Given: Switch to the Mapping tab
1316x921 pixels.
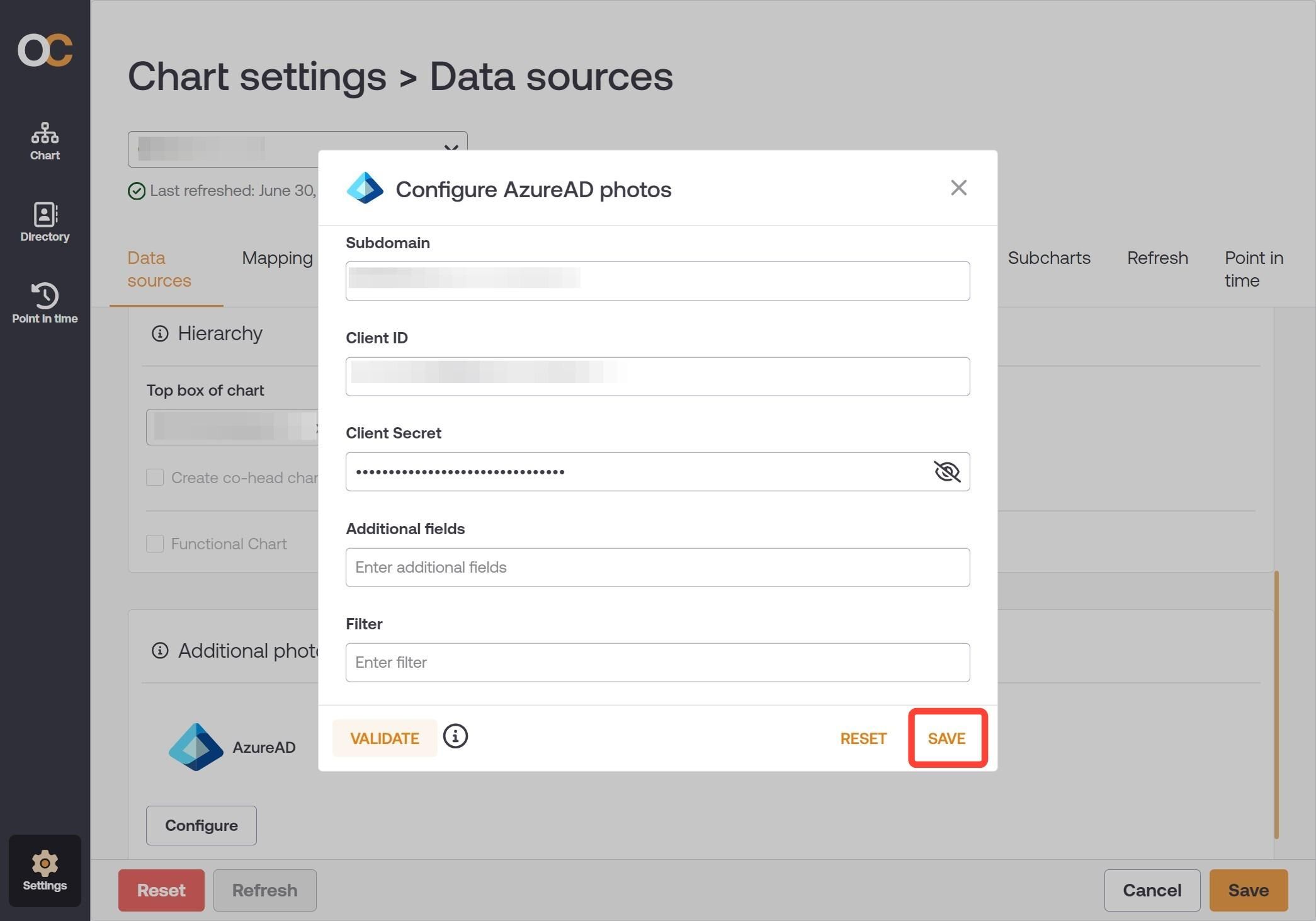Looking at the screenshot, I should 276,258.
